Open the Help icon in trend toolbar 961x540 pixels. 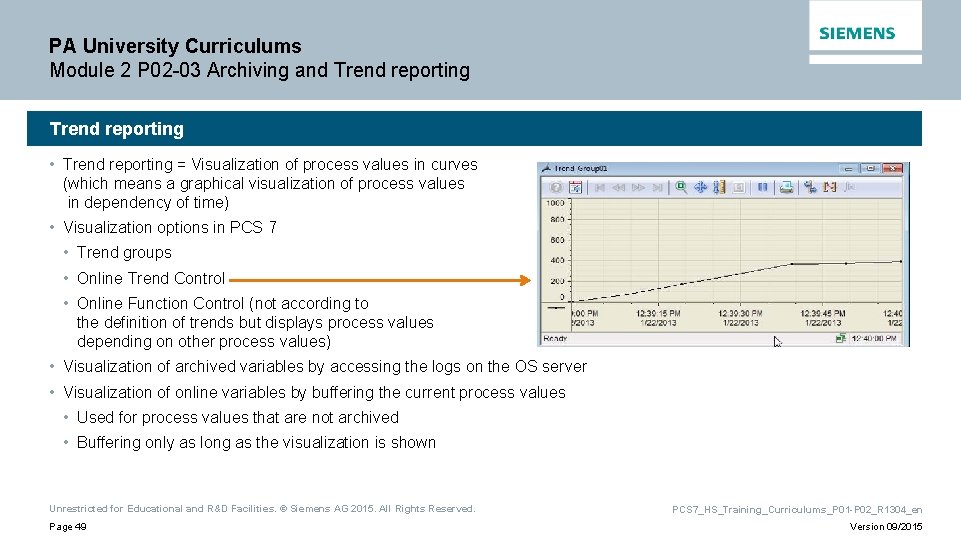(x=556, y=188)
